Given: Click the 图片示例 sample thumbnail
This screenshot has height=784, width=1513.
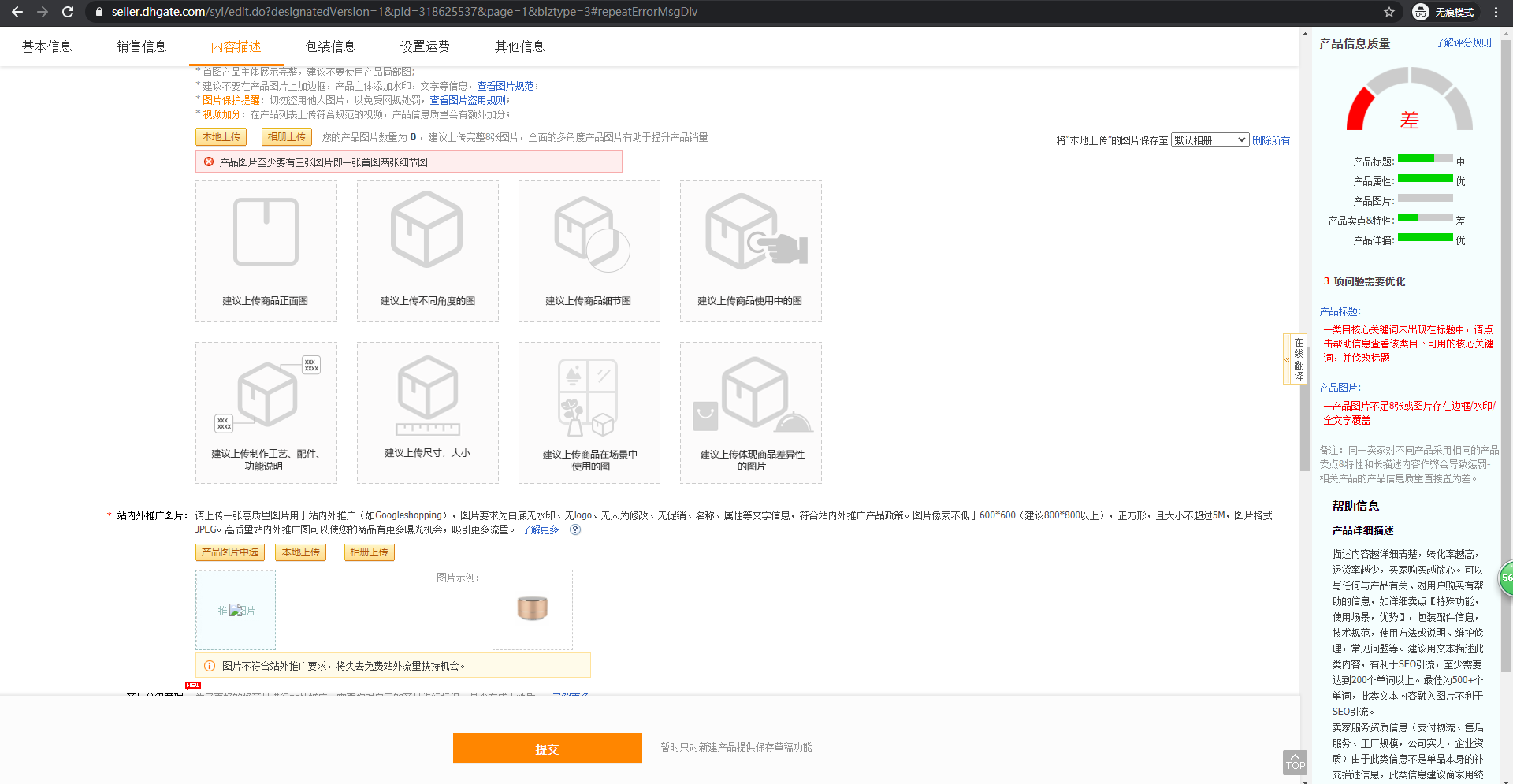Looking at the screenshot, I should click(532, 609).
